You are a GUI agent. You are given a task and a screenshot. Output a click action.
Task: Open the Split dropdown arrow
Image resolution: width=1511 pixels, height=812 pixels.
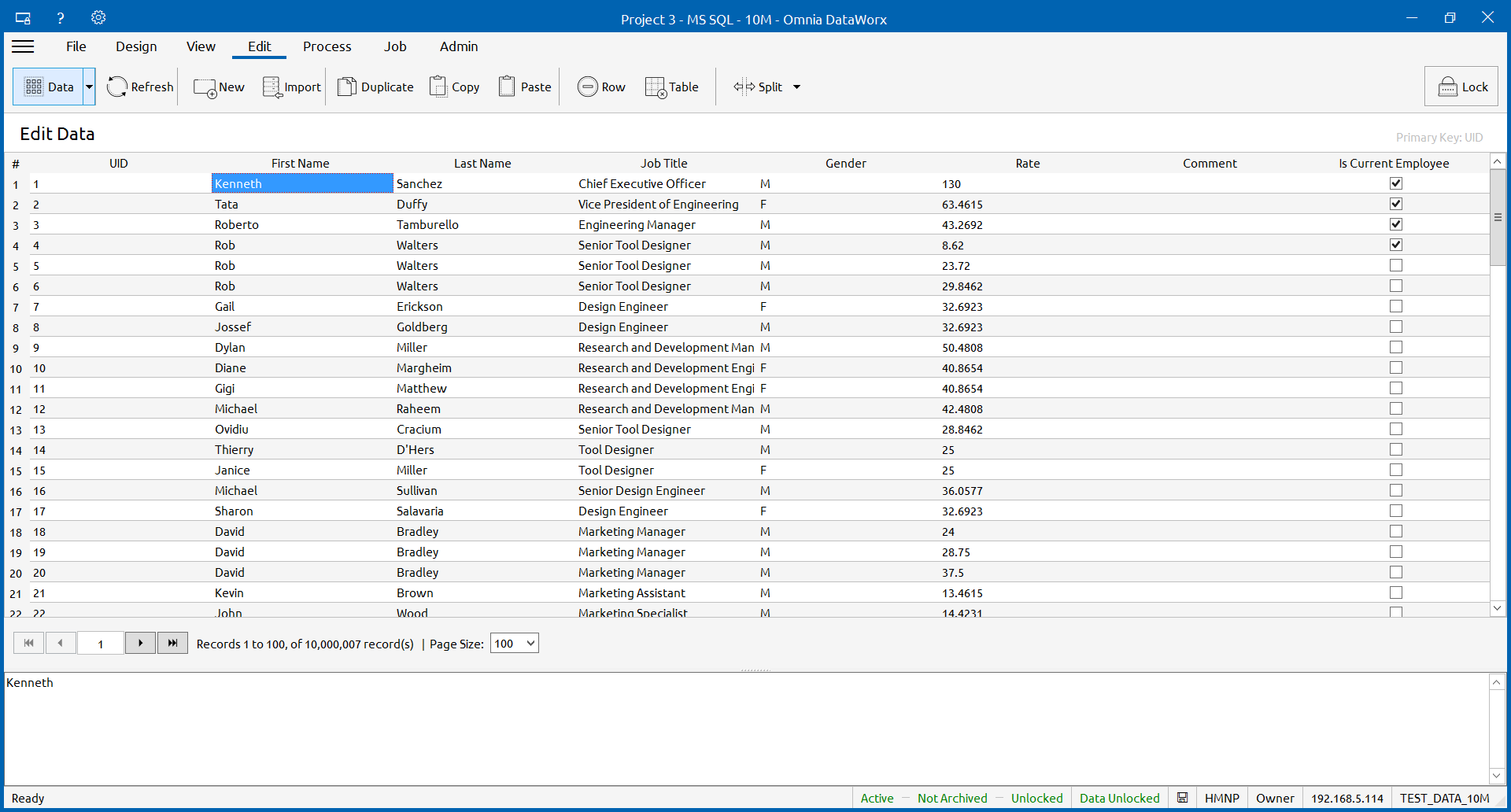pyautogui.click(x=796, y=87)
